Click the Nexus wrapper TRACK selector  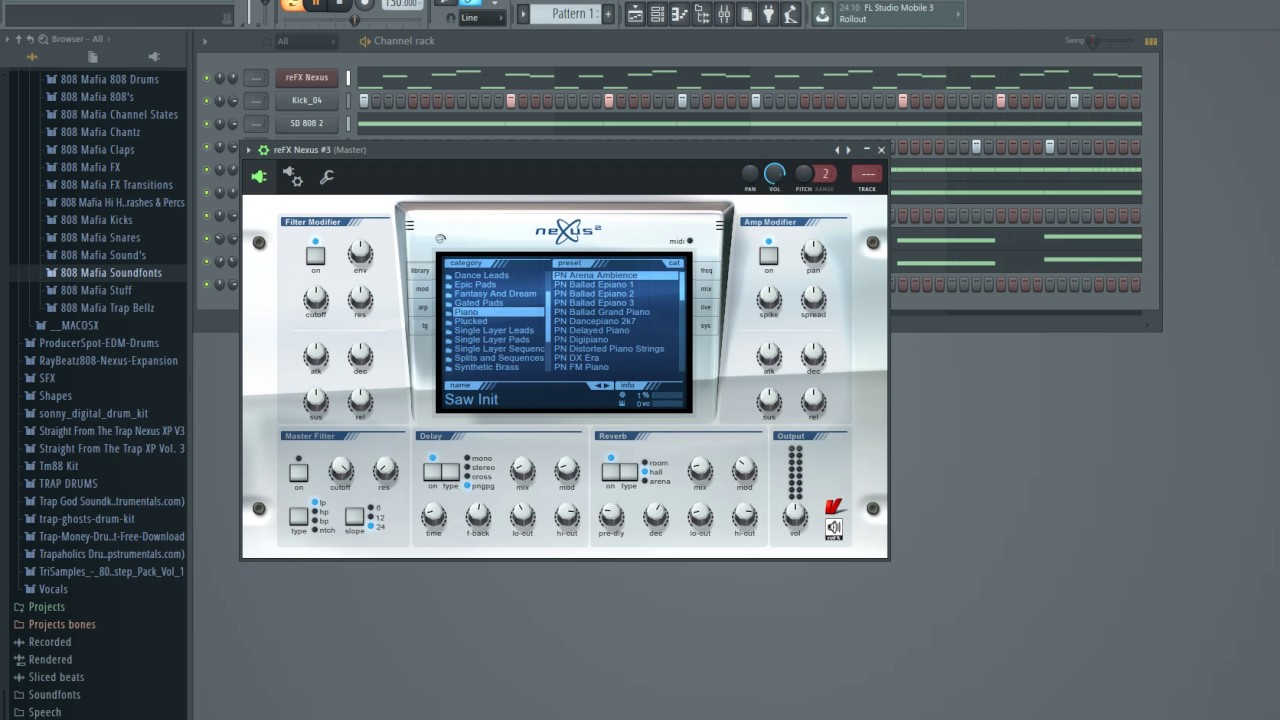point(867,174)
